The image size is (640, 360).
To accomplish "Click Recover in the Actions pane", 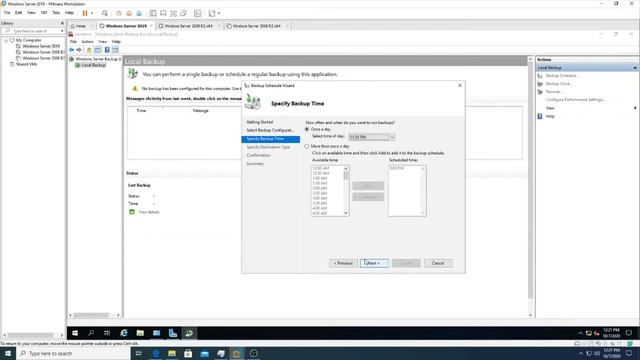I will [554, 92].
